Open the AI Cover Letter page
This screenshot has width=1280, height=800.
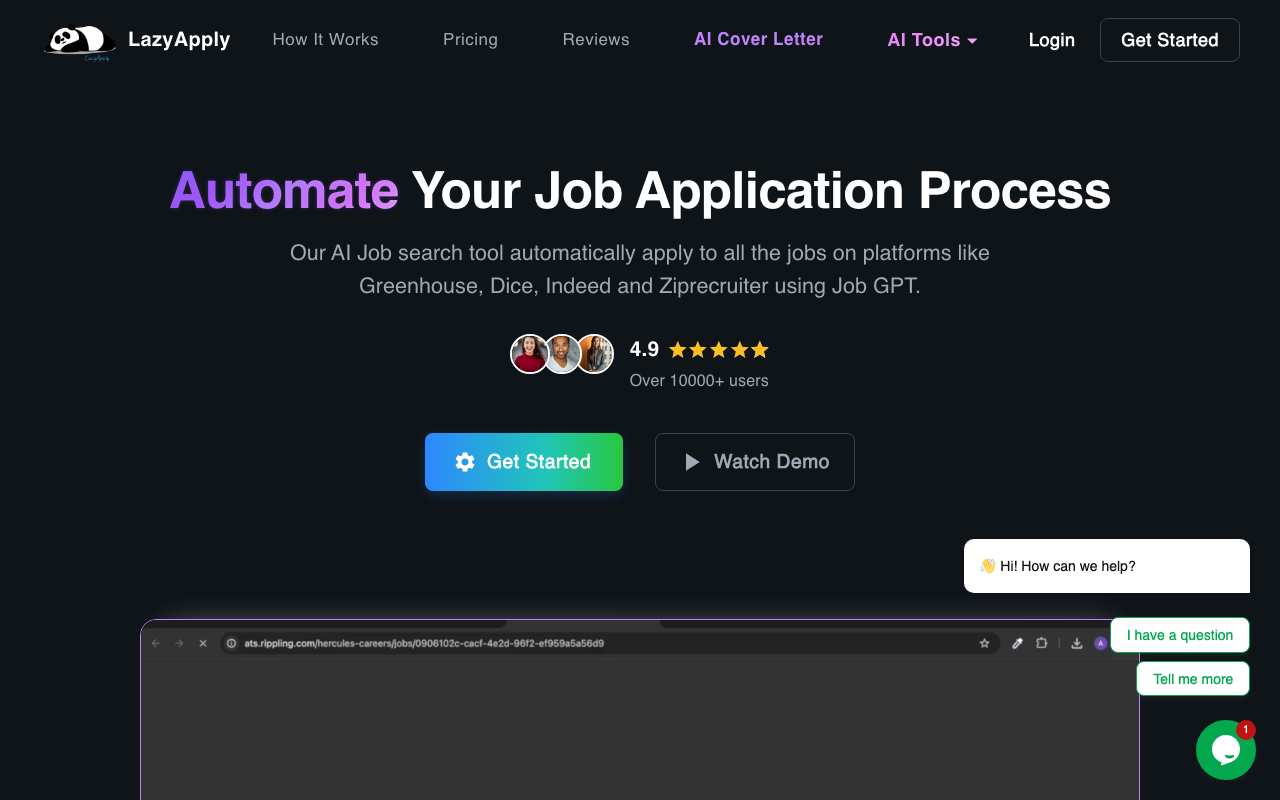[758, 39]
